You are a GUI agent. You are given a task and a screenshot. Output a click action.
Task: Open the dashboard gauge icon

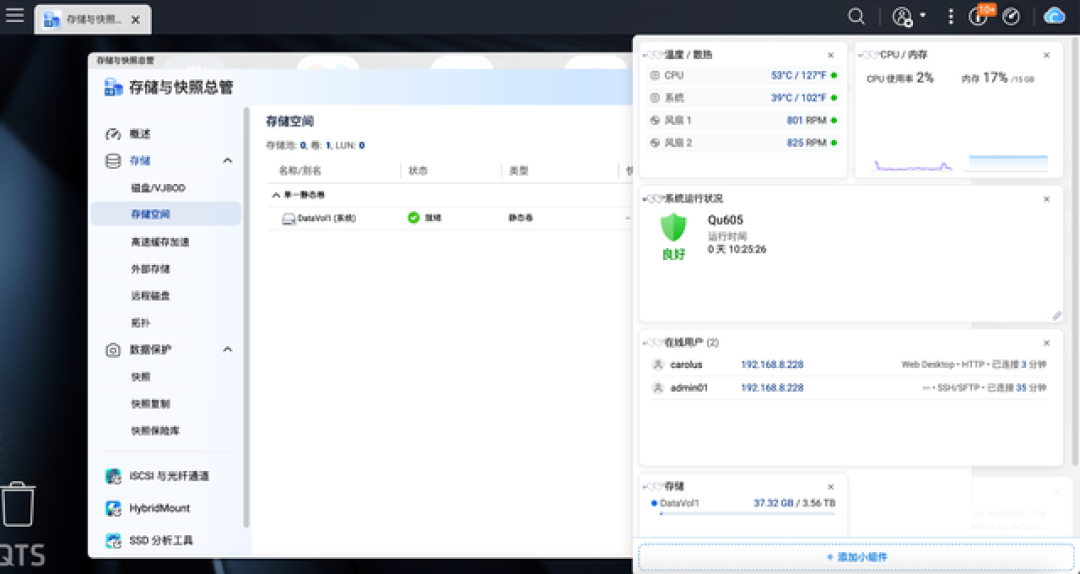point(1010,17)
